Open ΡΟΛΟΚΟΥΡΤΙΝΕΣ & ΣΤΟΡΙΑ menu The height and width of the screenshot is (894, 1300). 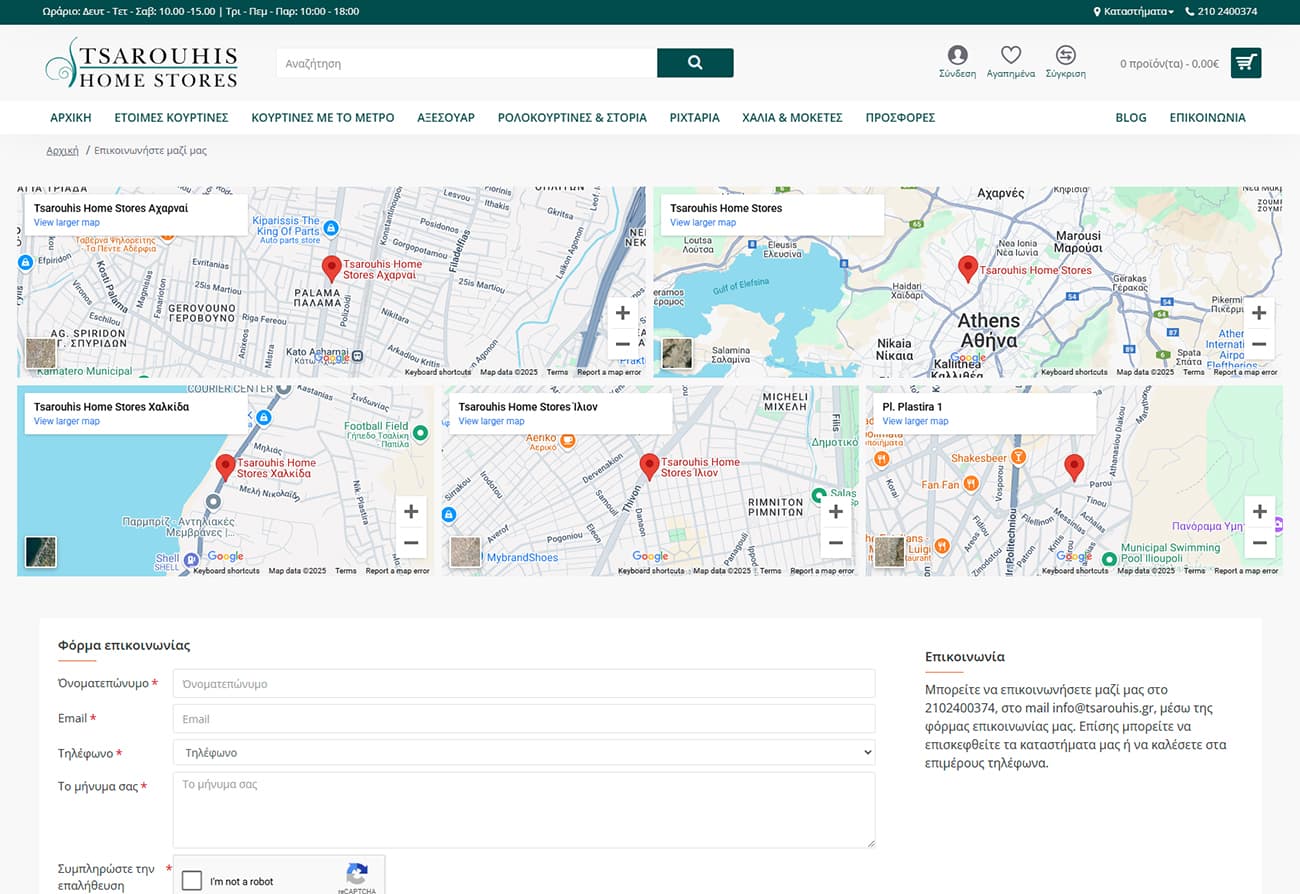point(572,117)
